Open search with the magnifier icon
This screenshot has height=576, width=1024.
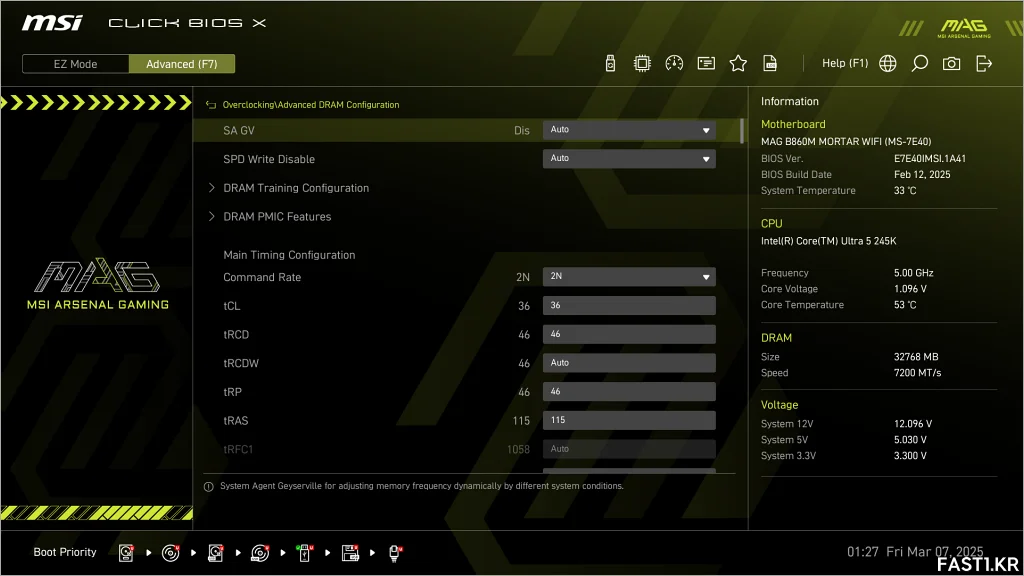coord(920,63)
